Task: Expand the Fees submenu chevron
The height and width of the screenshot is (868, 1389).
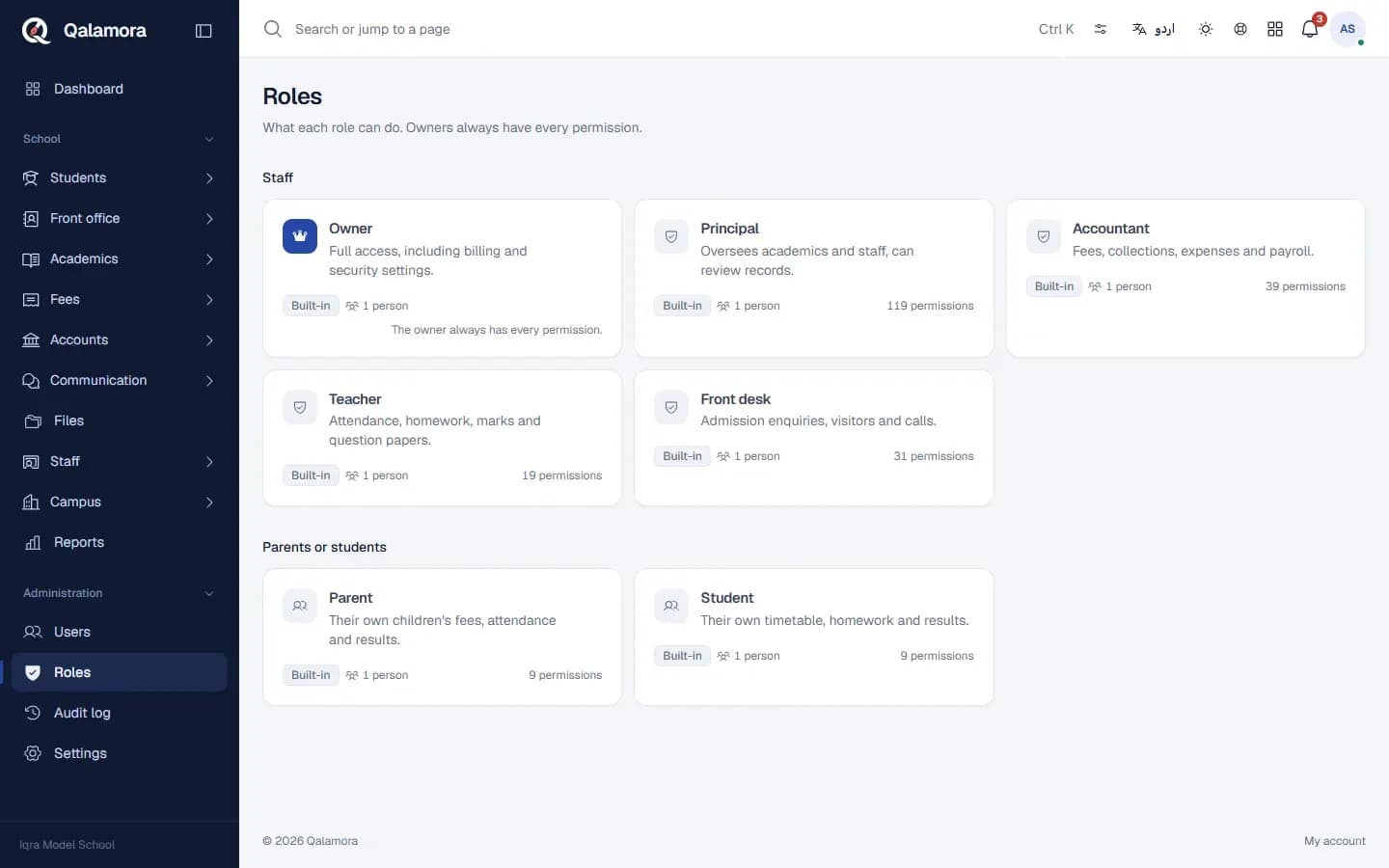Action: point(209,300)
